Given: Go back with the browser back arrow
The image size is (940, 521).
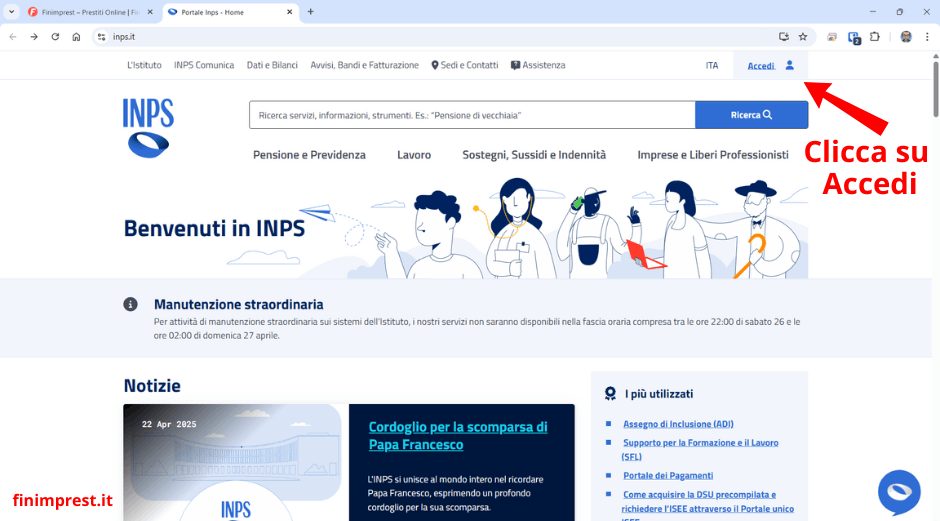Looking at the screenshot, I should pos(13,37).
